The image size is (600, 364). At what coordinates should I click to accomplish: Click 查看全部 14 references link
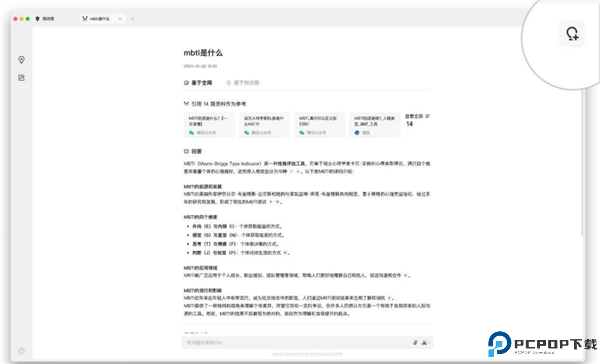[414, 119]
